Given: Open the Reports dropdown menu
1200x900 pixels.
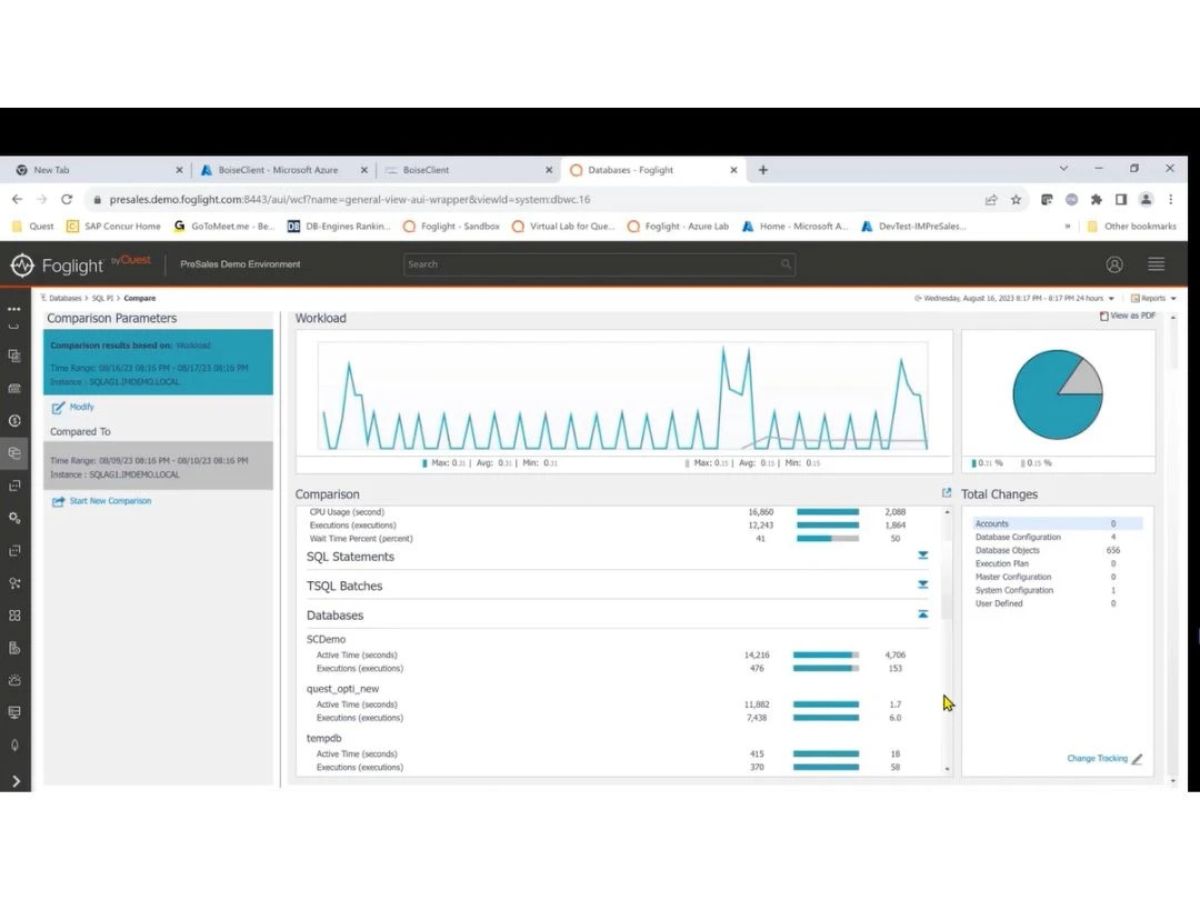Looking at the screenshot, I should click(x=1148, y=298).
